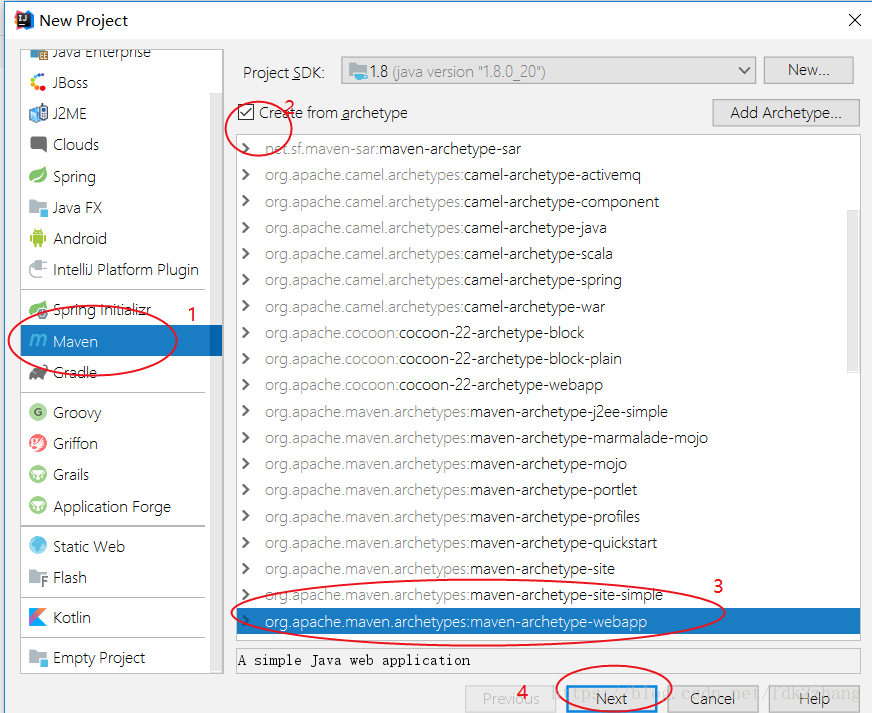Expand the camel-archetype-component node
872x713 pixels.
pyautogui.click(x=245, y=201)
